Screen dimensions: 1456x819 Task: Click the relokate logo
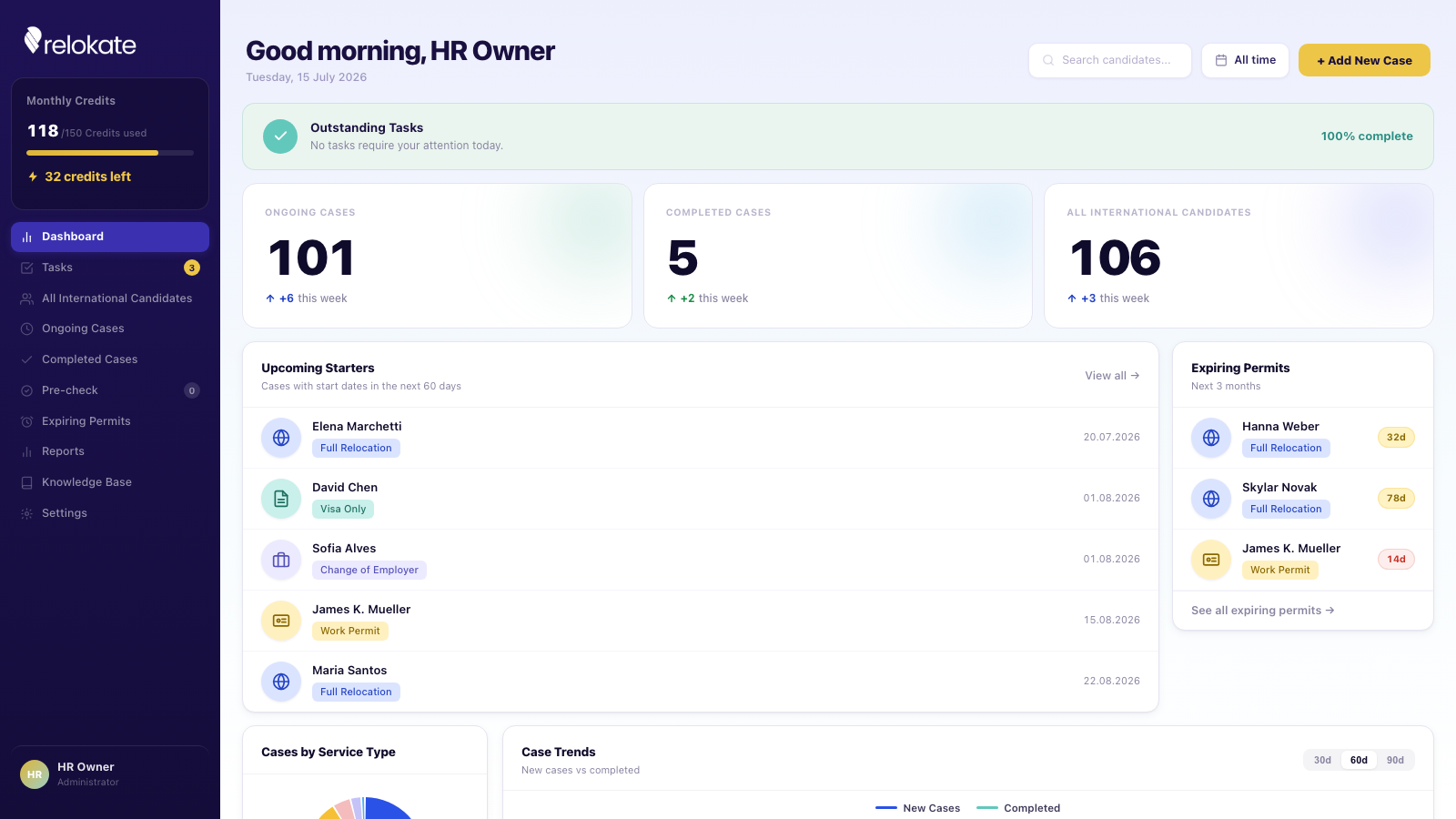[x=80, y=42]
